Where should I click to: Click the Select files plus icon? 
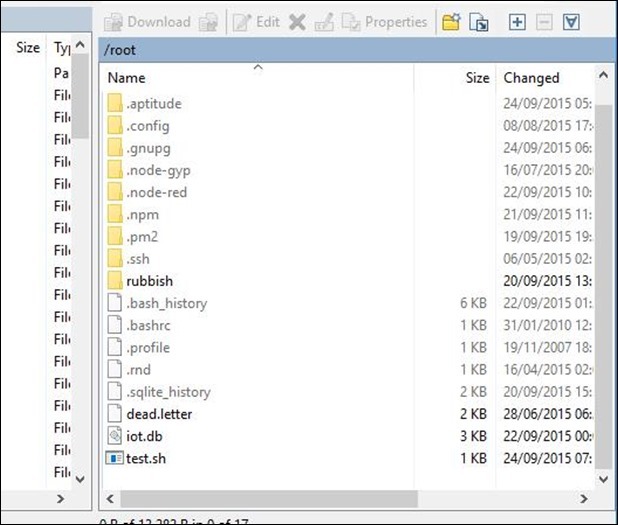(x=517, y=22)
